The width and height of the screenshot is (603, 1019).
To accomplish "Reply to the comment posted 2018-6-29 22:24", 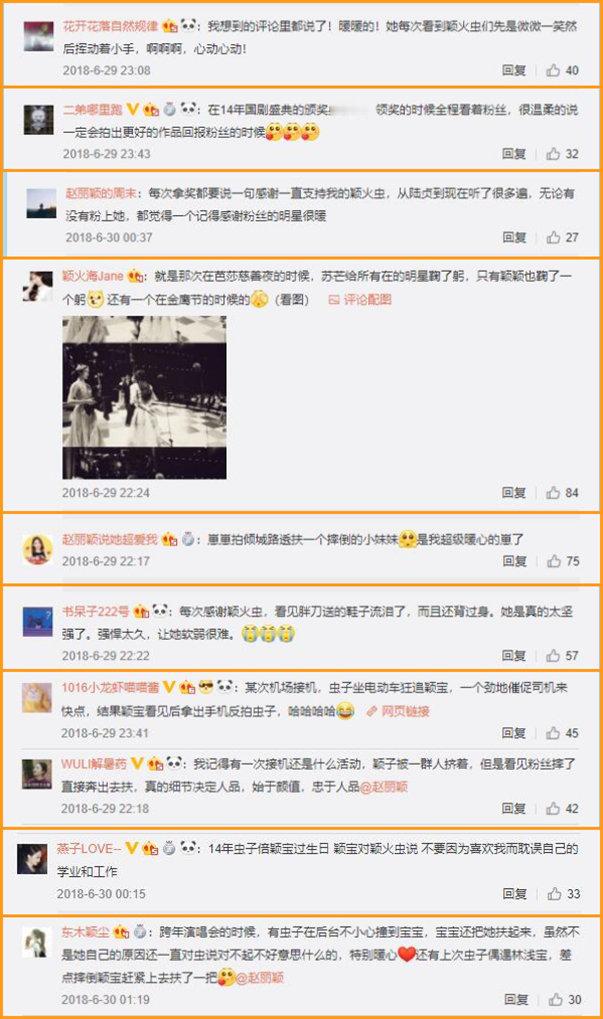I will 514,493.
